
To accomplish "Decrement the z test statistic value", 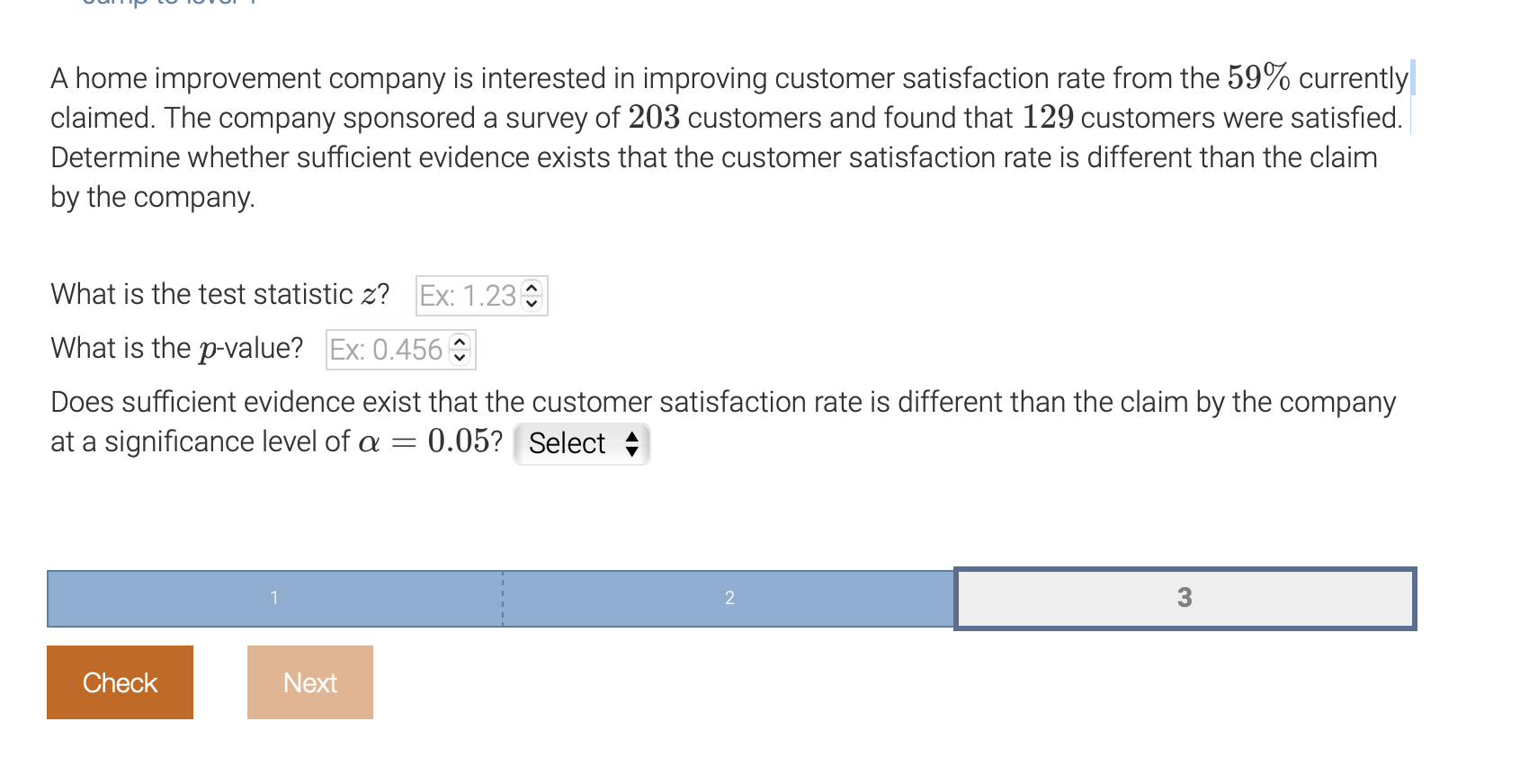I will (531, 301).
